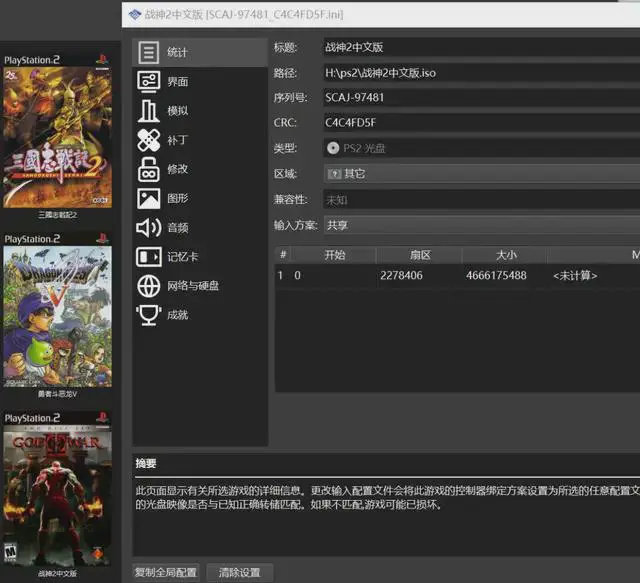Select the 三國志戰記2 game cover
Screen dimensions: 640x583
click(x=57, y=137)
